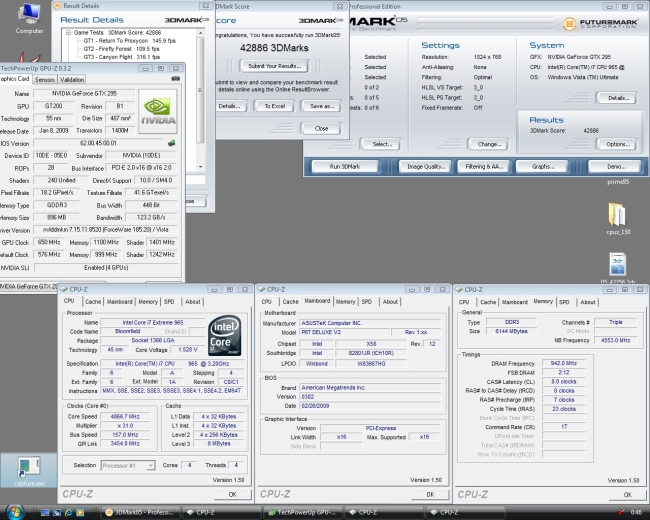
Task: Open CPU tab in CPU-Z window showing motherboard
Action: (267, 301)
